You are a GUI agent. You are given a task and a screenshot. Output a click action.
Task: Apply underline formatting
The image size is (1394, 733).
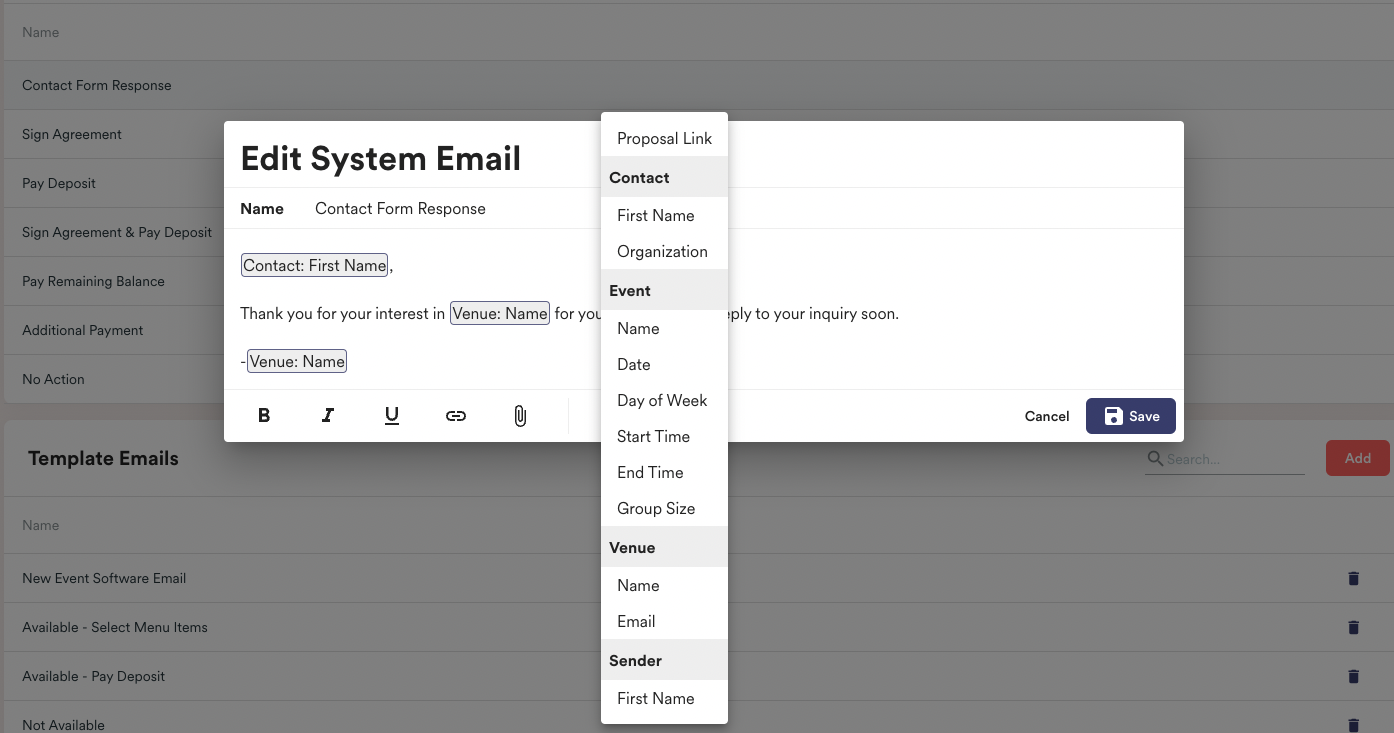(392, 415)
